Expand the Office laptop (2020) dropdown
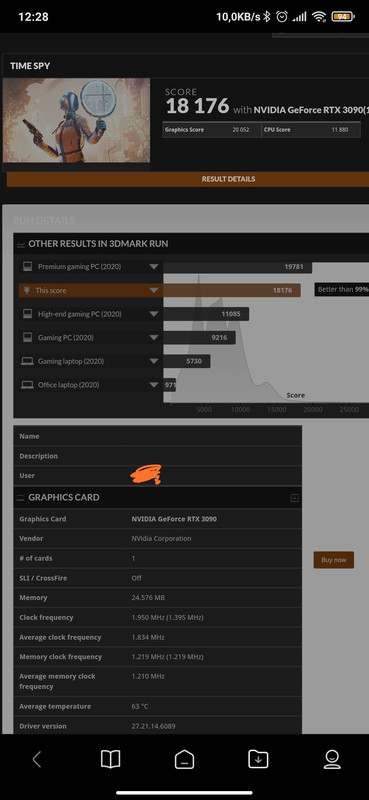Image resolution: width=369 pixels, height=800 pixels. [x=154, y=385]
